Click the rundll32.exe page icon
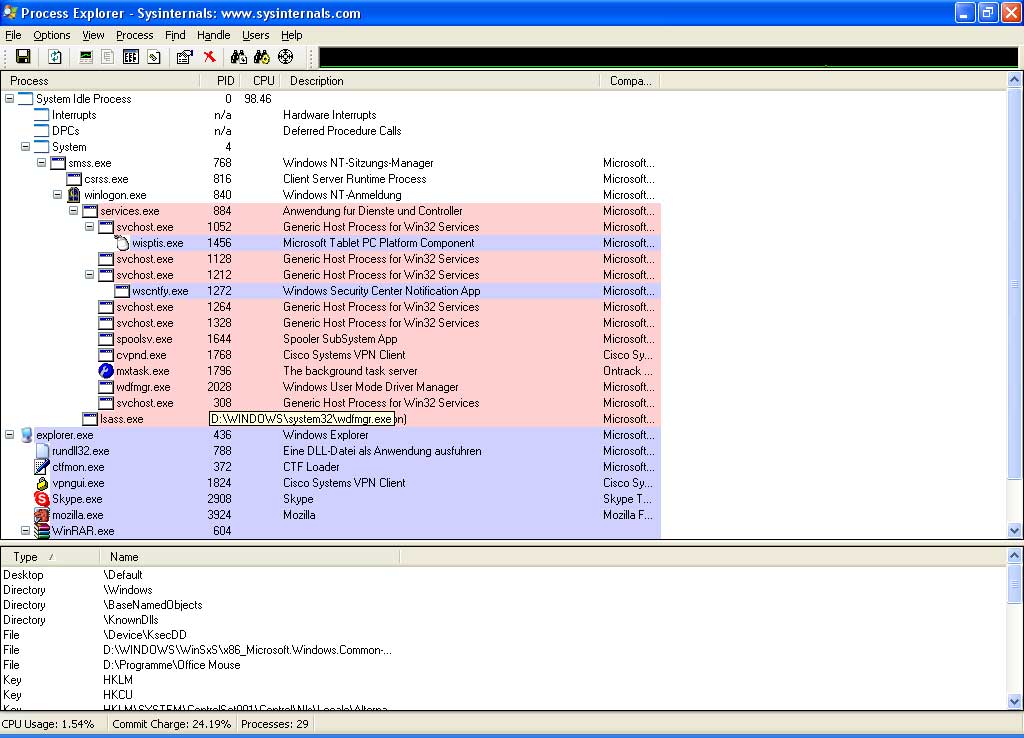The height and width of the screenshot is (738, 1024). pos(42,451)
